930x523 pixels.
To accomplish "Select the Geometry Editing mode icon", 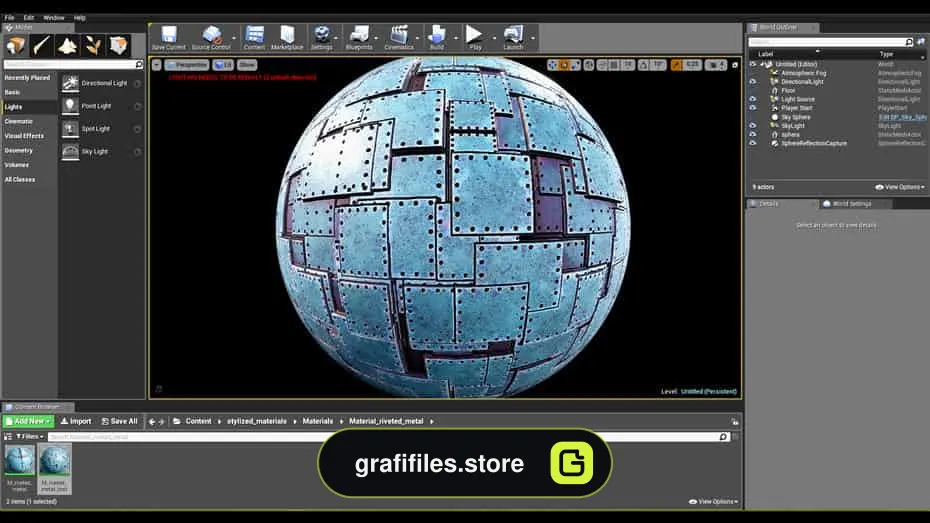I will coord(119,45).
